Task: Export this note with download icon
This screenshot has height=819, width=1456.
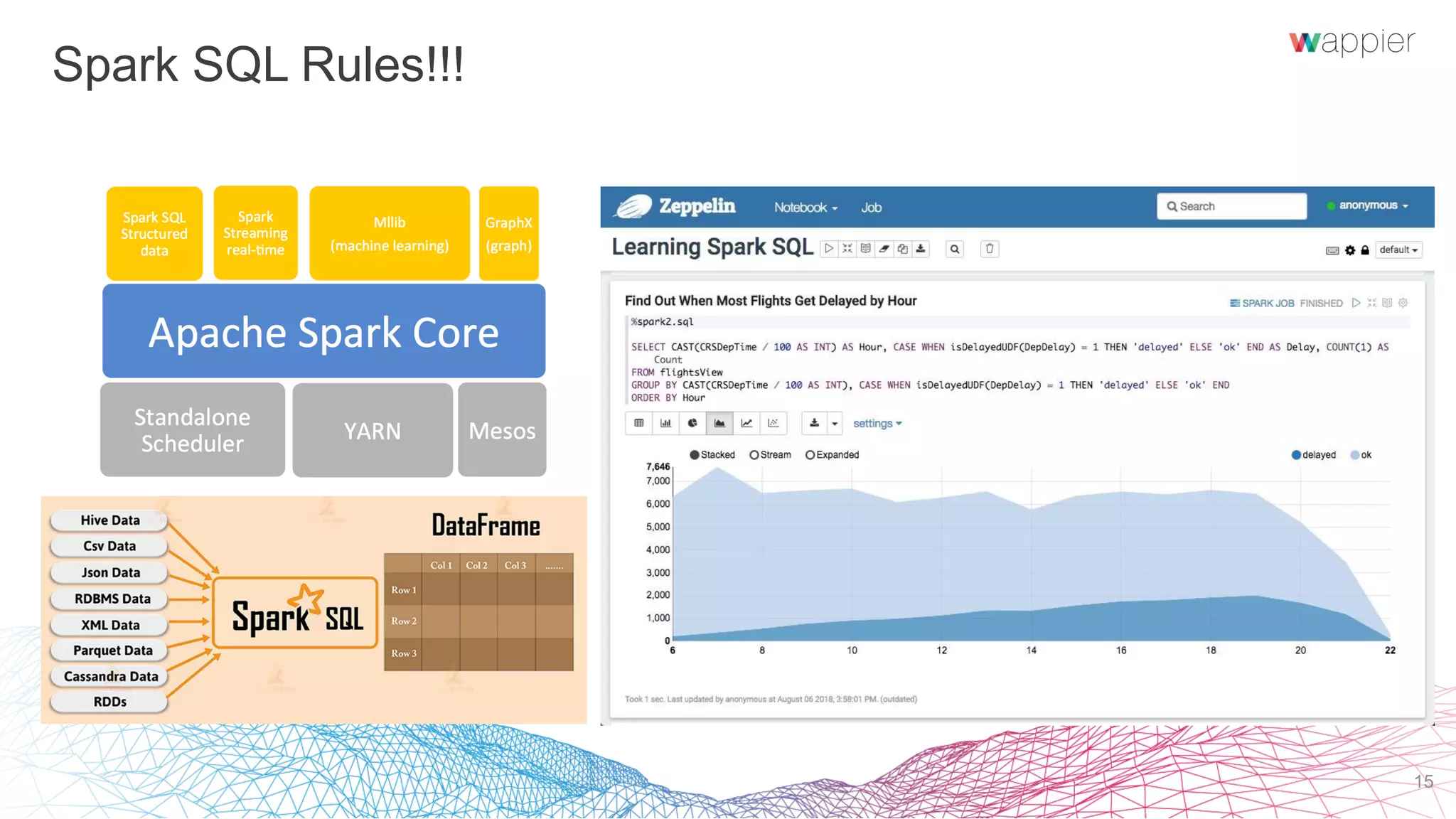Action: click(921, 249)
